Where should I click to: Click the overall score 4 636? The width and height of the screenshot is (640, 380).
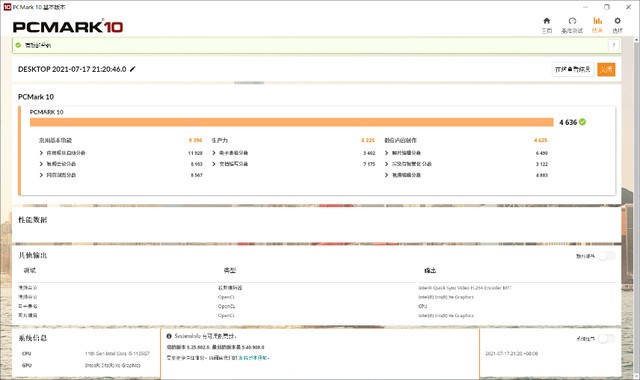(x=568, y=122)
